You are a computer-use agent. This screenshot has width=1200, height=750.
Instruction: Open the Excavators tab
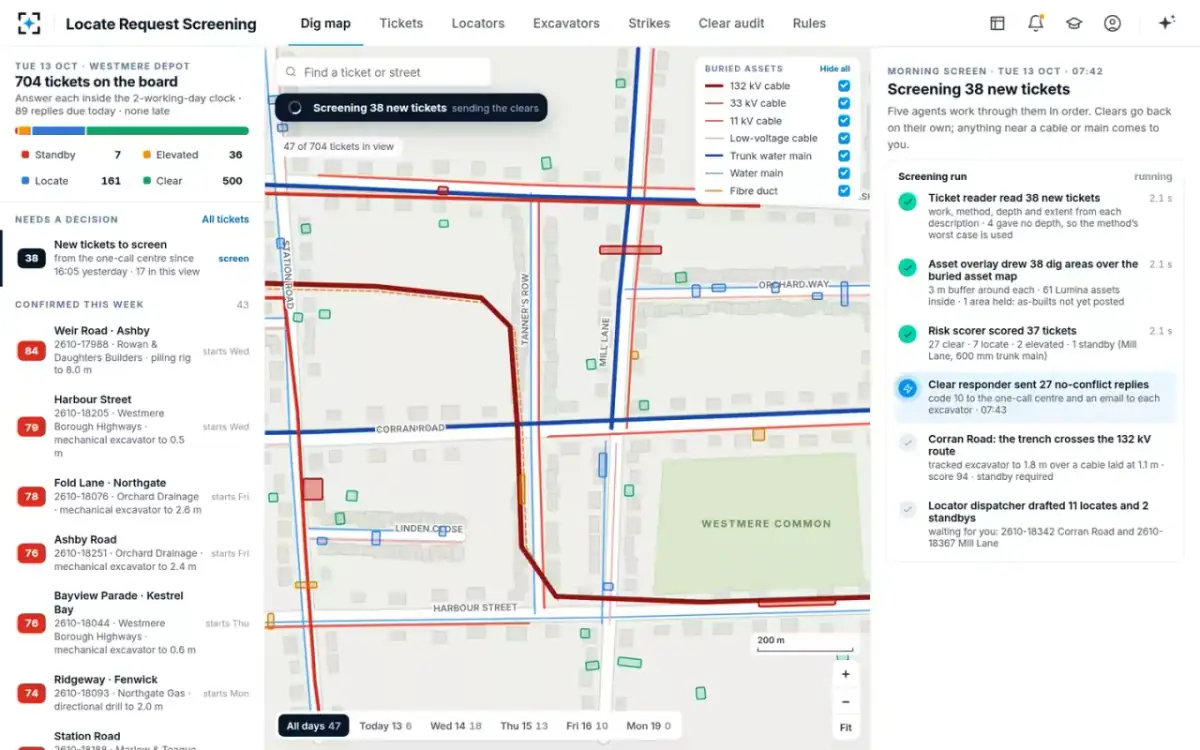click(x=566, y=23)
